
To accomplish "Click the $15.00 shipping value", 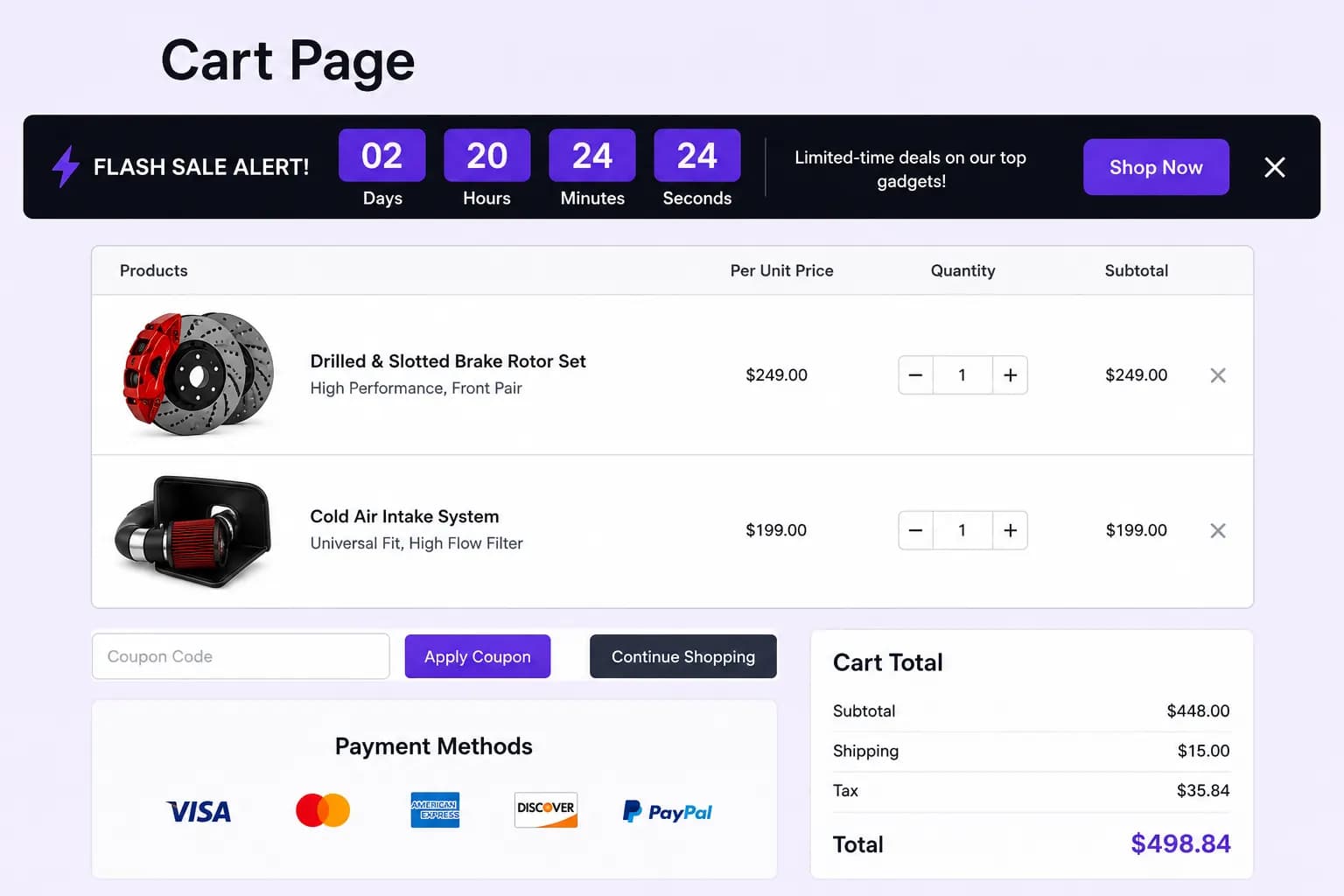I will point(1203,751).
